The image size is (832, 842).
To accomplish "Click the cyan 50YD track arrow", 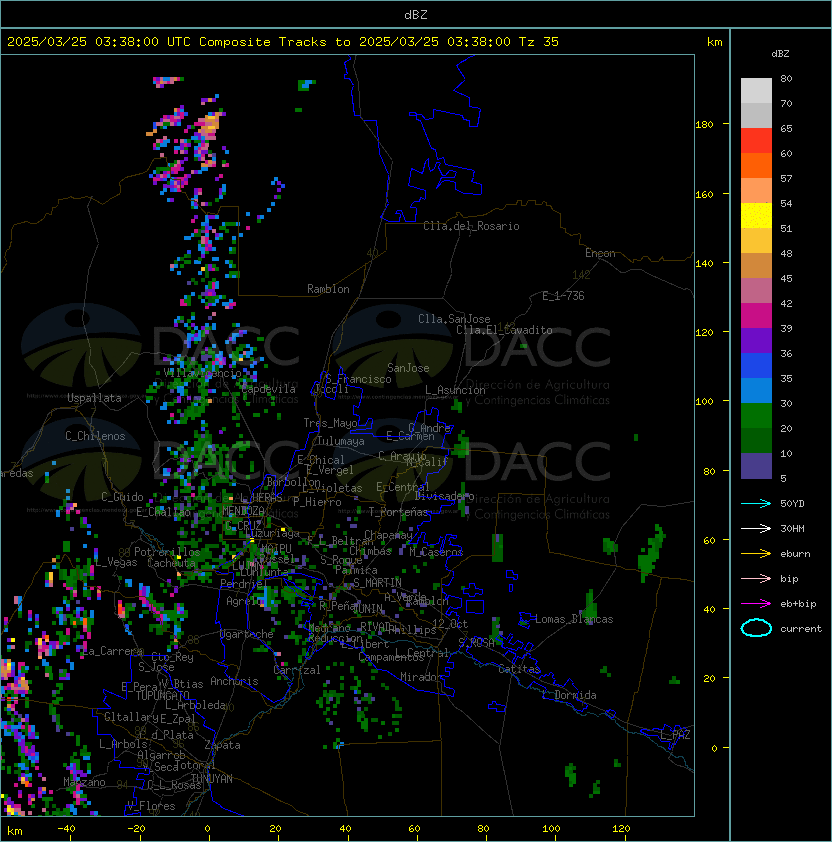I will 756,504.
